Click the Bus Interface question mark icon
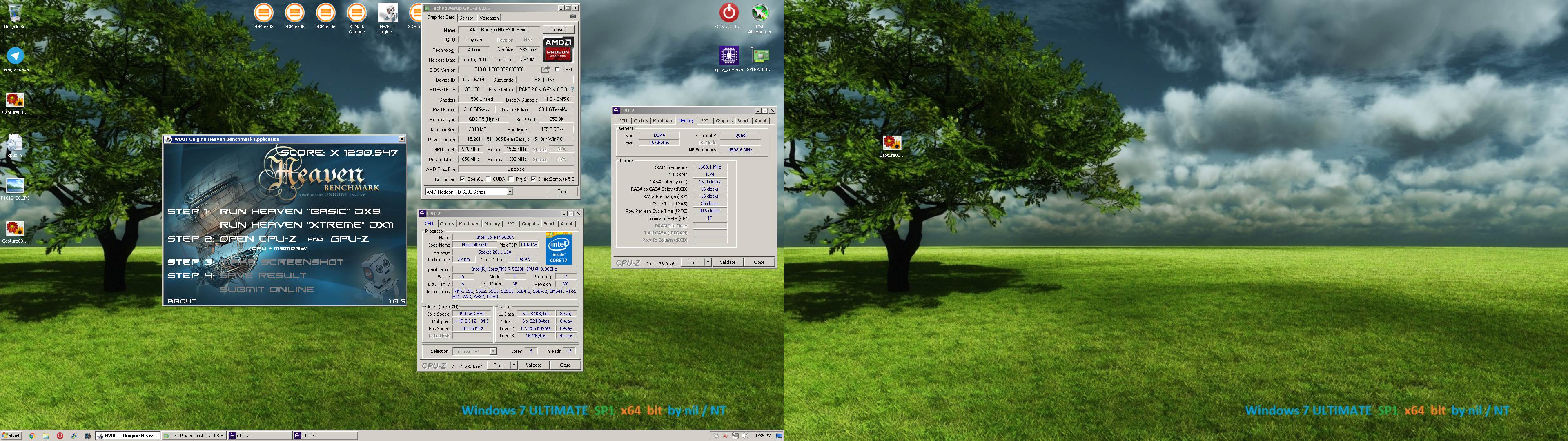Image resolution: width=1568 pixels, height=441 pixels. pos(572,89)
